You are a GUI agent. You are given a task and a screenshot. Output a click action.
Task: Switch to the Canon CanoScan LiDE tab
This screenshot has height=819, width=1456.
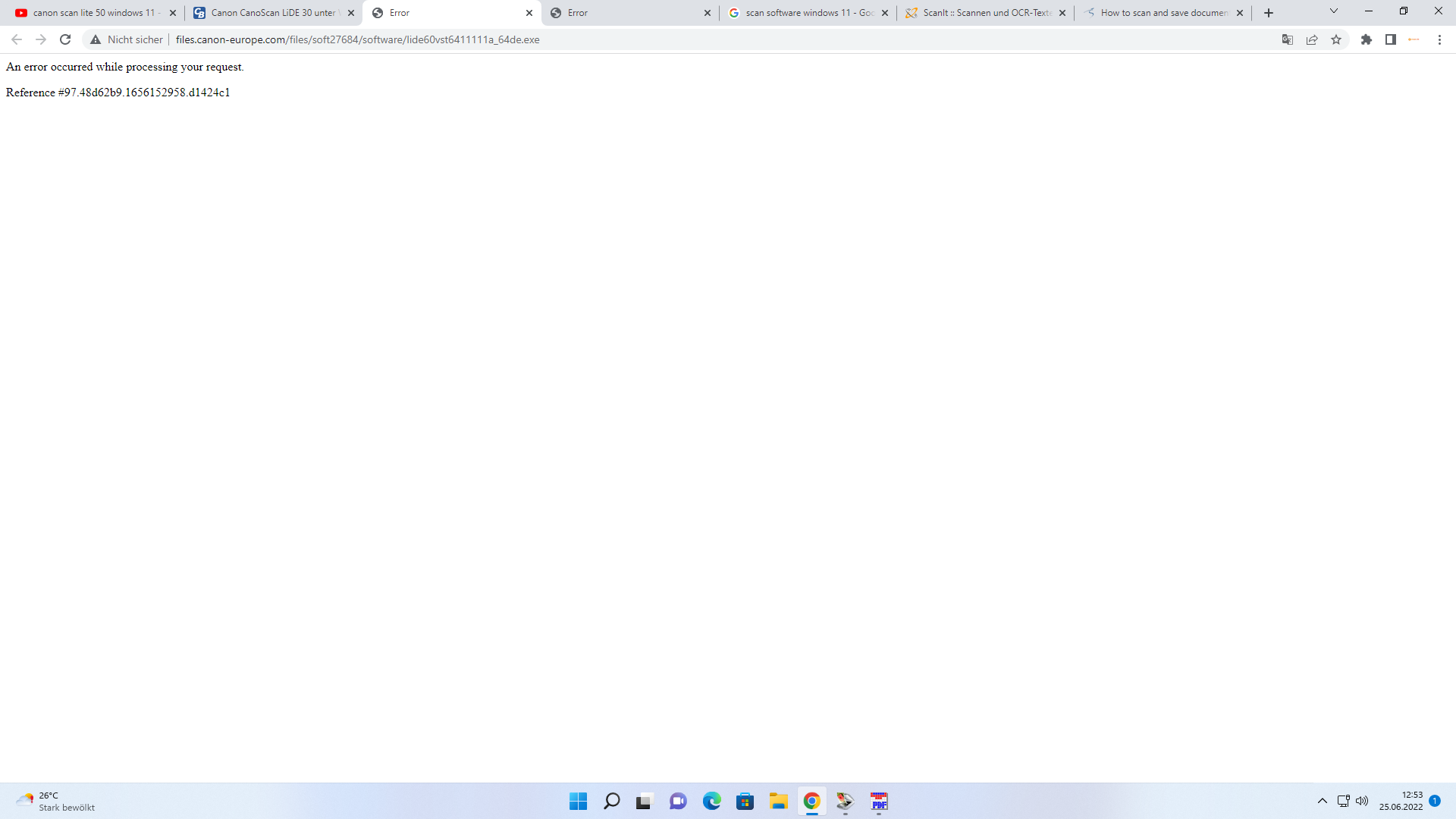click(269, 12)
